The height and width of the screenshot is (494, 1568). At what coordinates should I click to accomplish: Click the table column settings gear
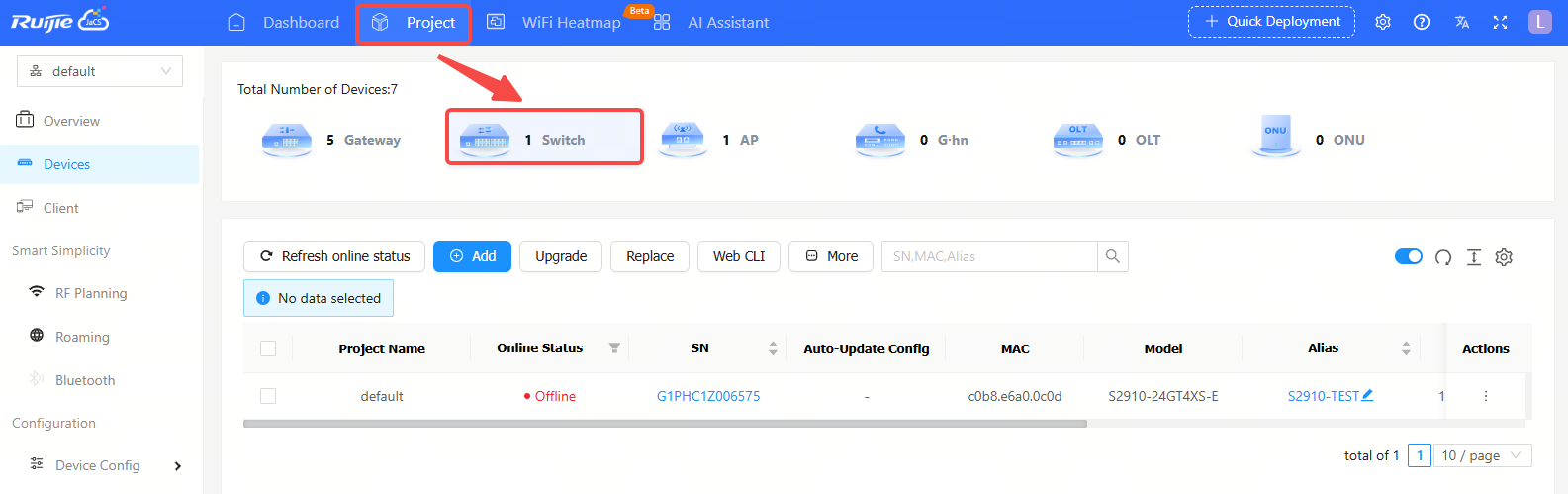pos(1504,257)
